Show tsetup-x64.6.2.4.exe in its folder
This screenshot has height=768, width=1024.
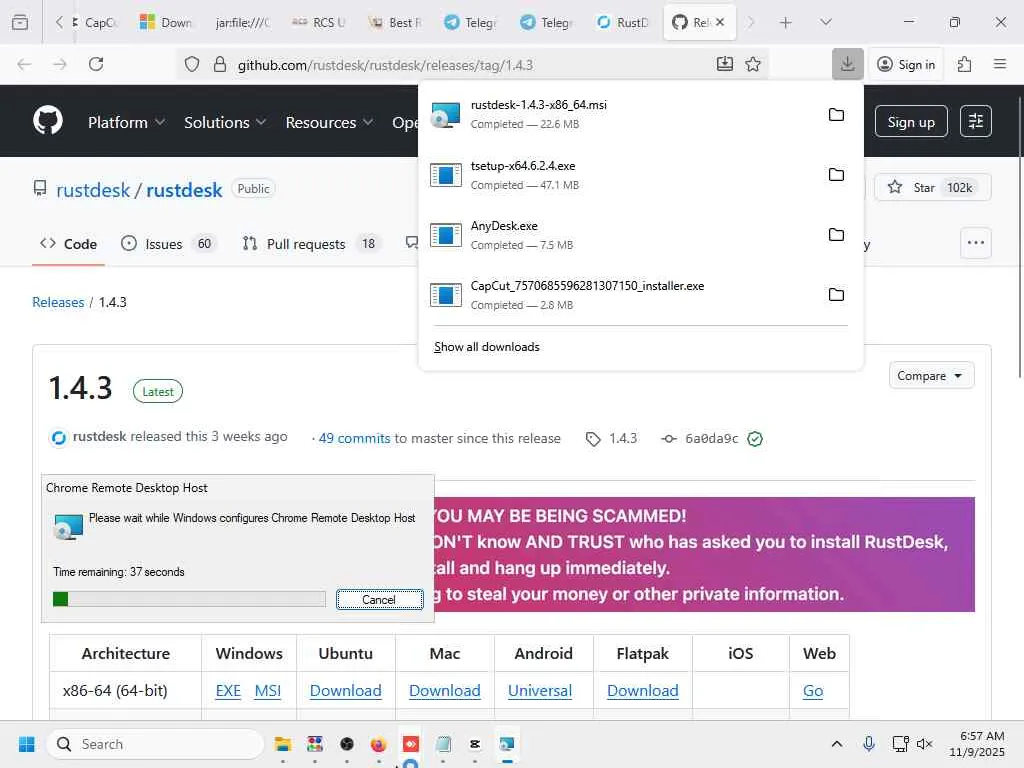(x=836, y=175)
